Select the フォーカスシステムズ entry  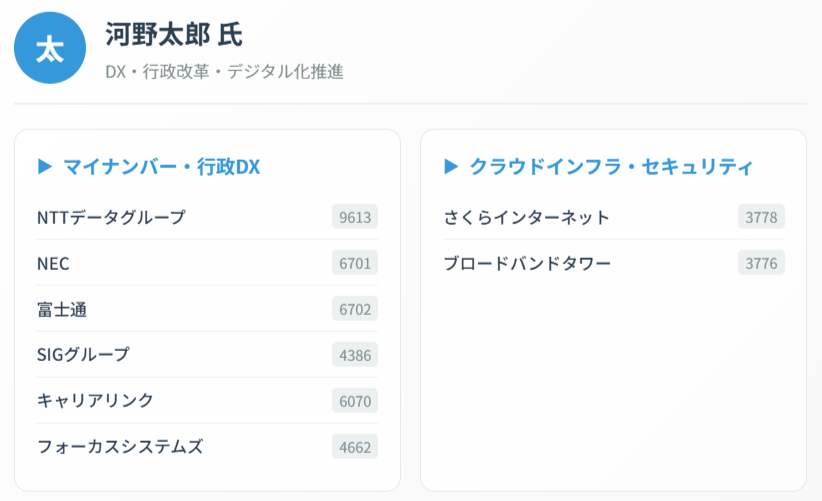120,446
